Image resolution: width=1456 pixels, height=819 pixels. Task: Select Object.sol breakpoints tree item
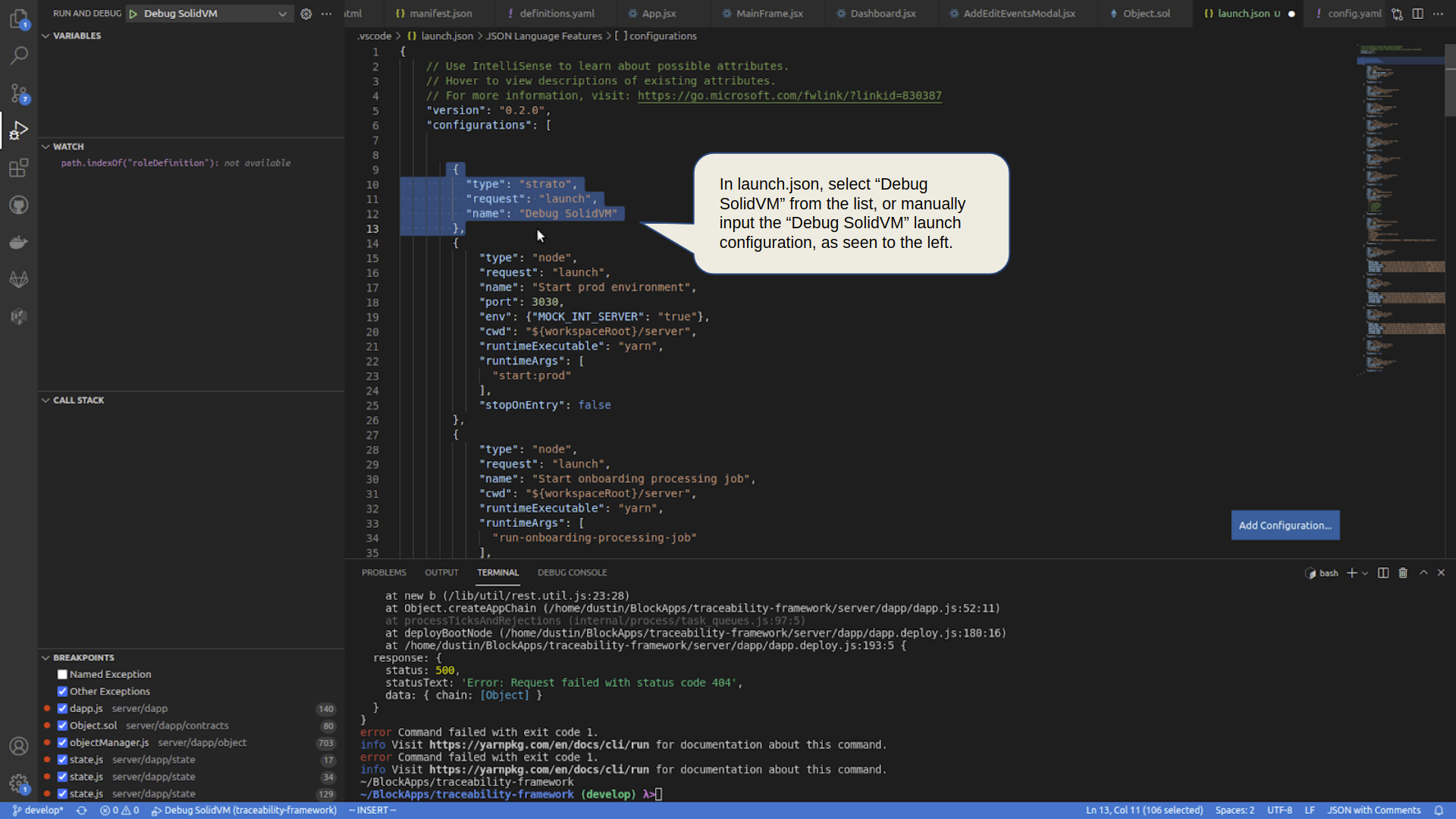tap(150, 725)
